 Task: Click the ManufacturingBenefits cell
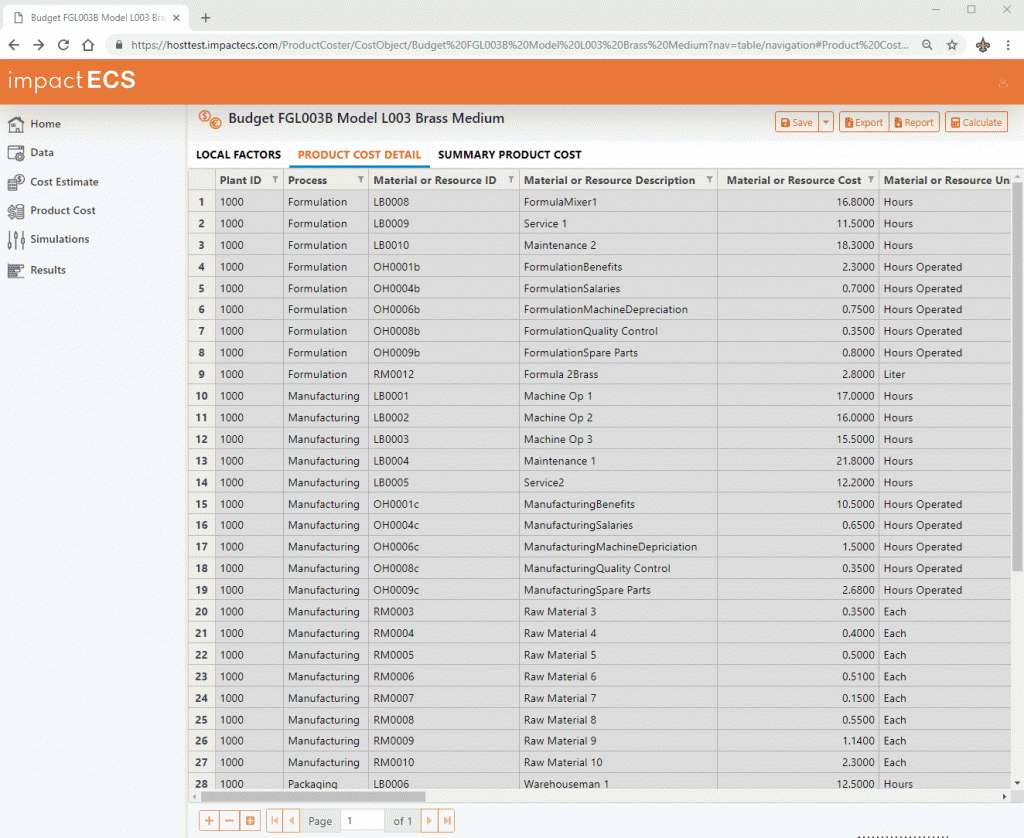click(618, 504)
